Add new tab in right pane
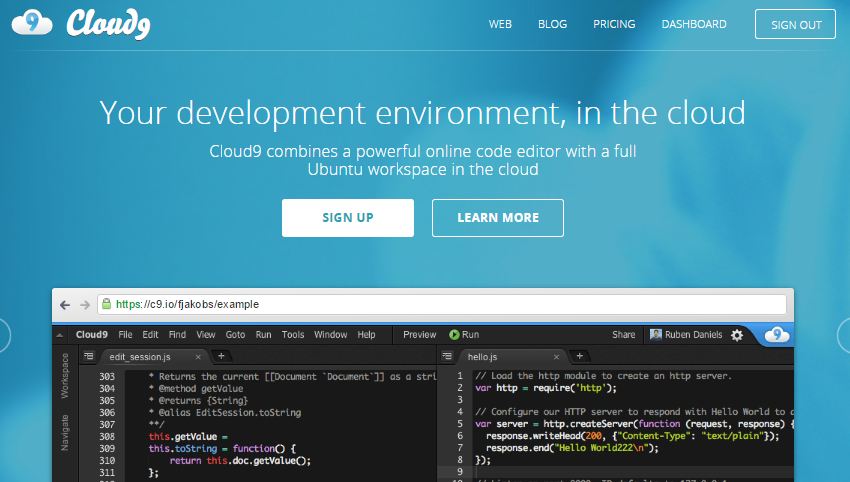The image size is (850, 482). coord(579,356)
